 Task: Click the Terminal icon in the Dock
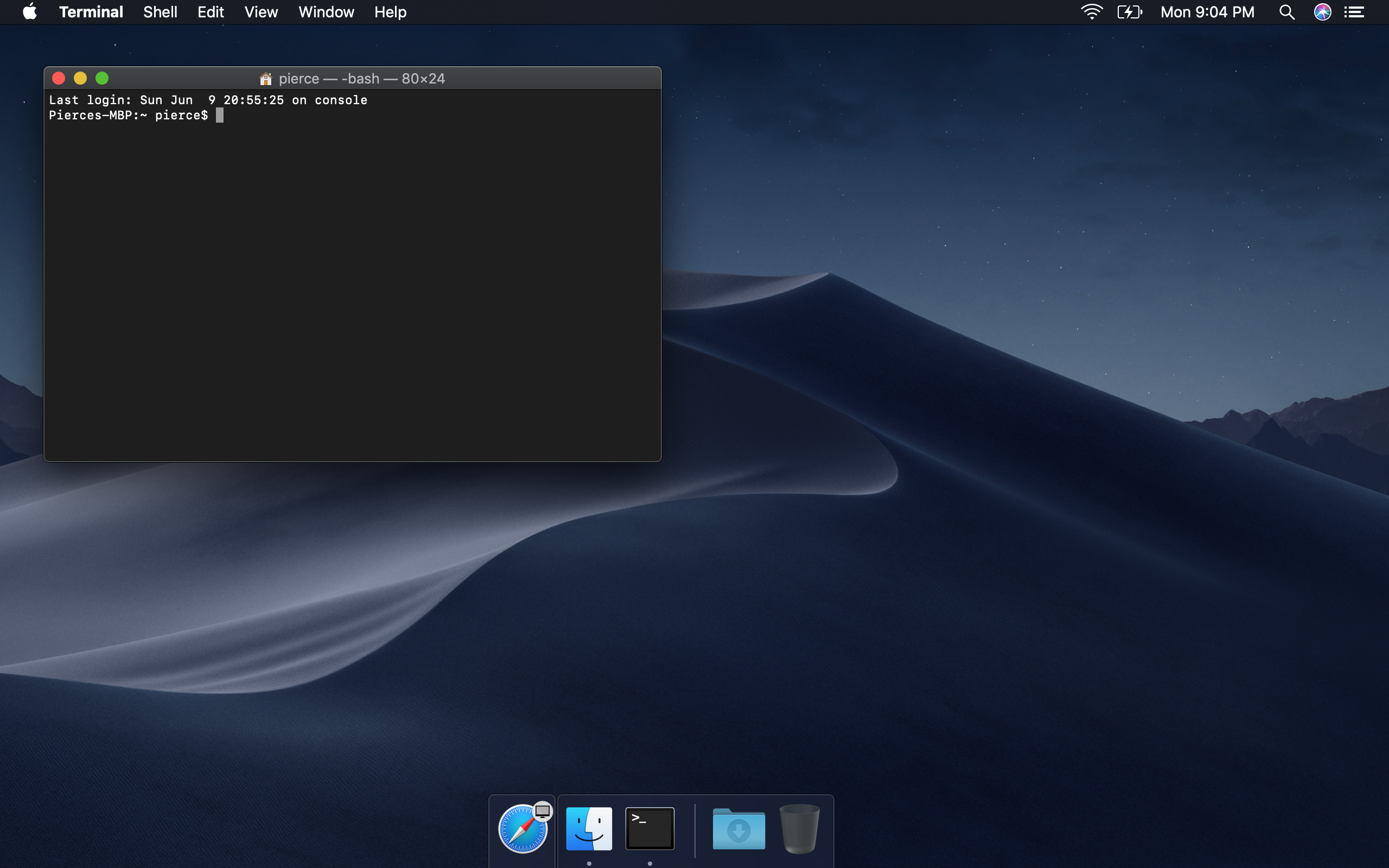[x=649, y=828]
